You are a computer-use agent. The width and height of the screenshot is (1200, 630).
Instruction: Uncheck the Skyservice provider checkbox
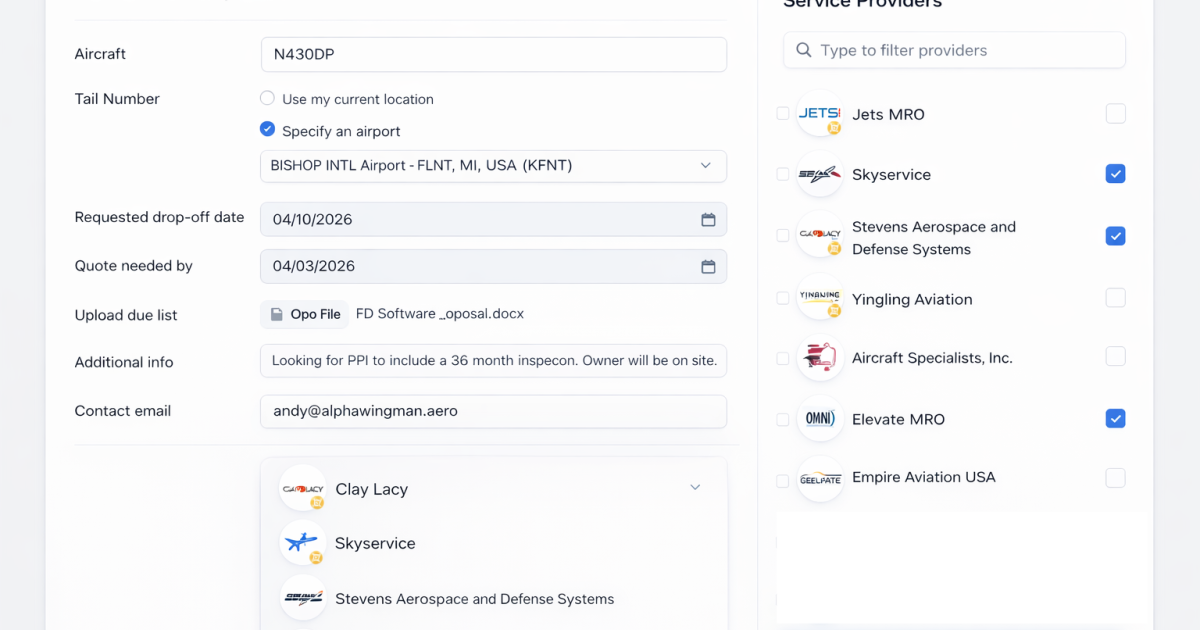(x=1115, y=174)
